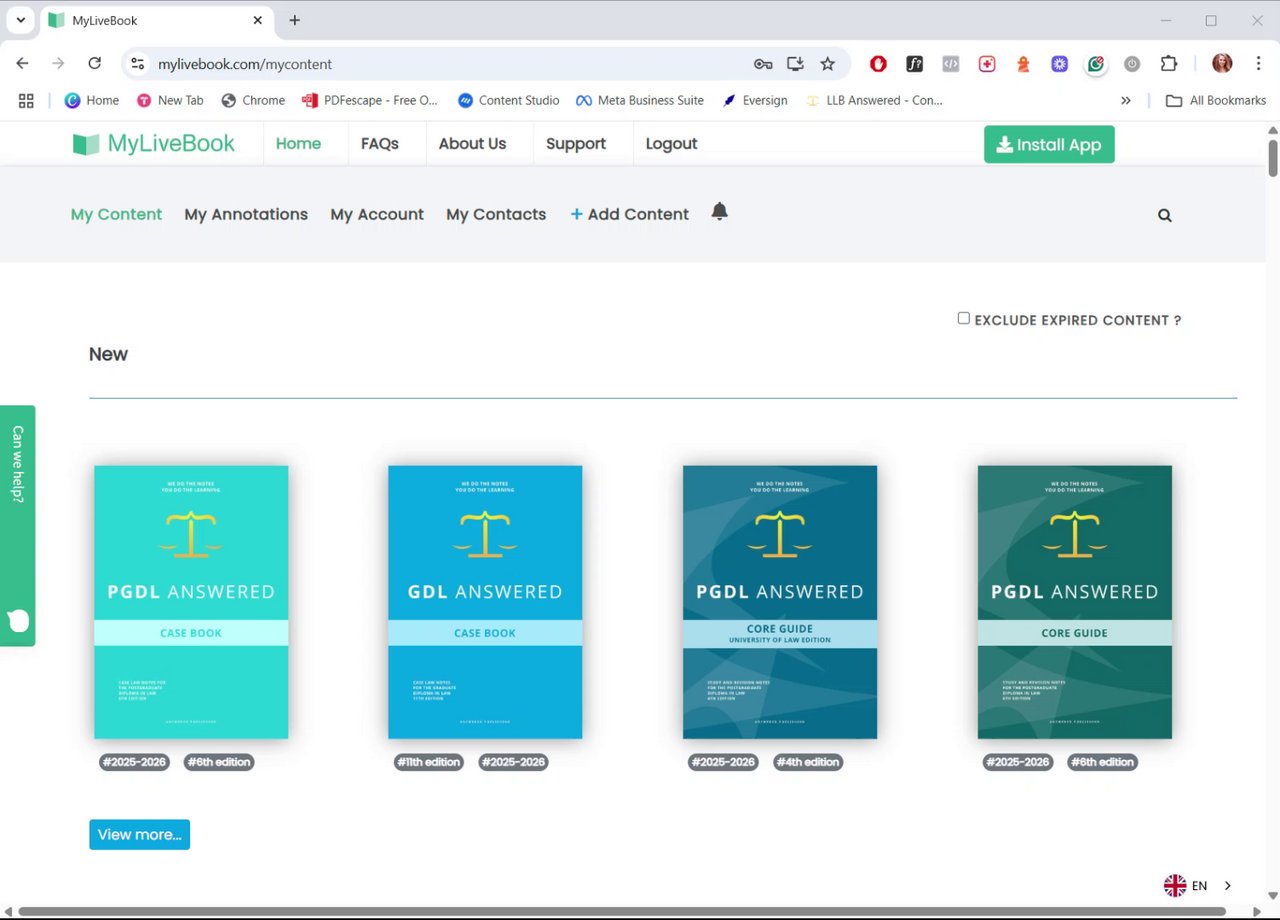Open the green circular extension with red badge
Screen dimensions: 1280x920
pos(1096,64)
